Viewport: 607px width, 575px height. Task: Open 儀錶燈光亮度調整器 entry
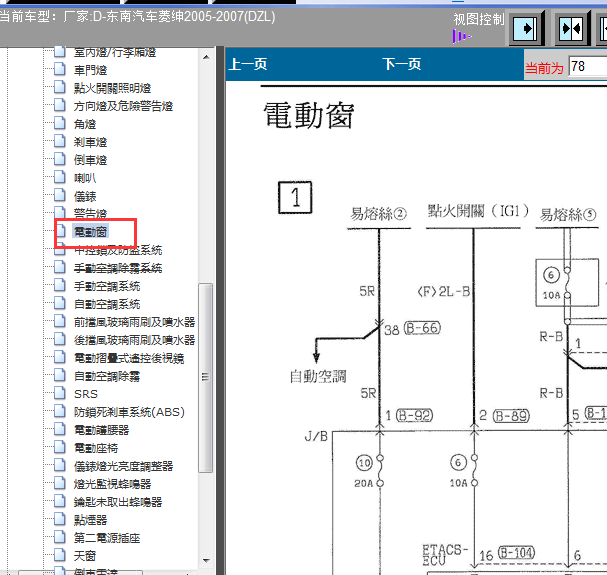click(123, 466)
